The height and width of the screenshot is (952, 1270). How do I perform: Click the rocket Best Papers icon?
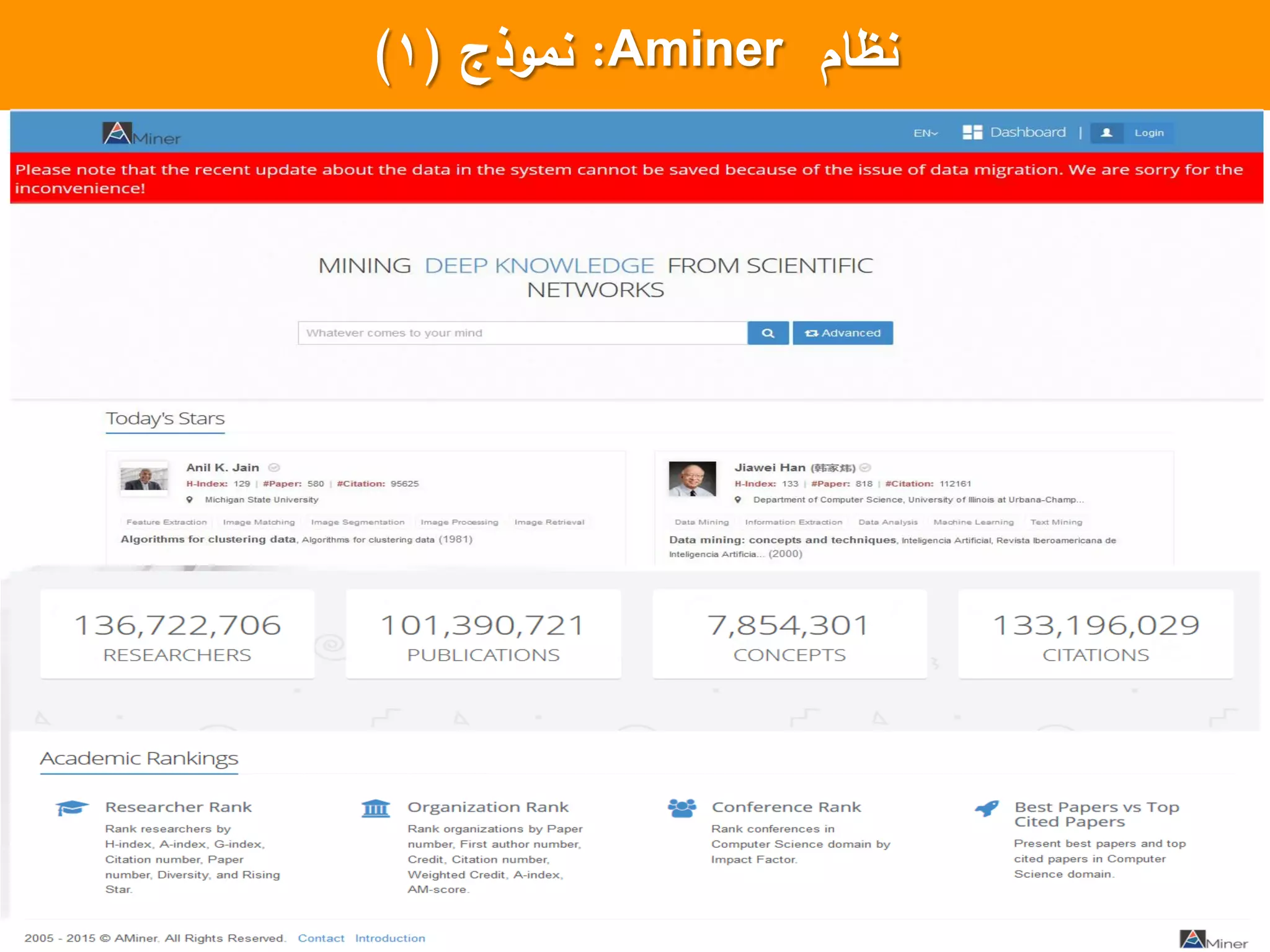987,808
